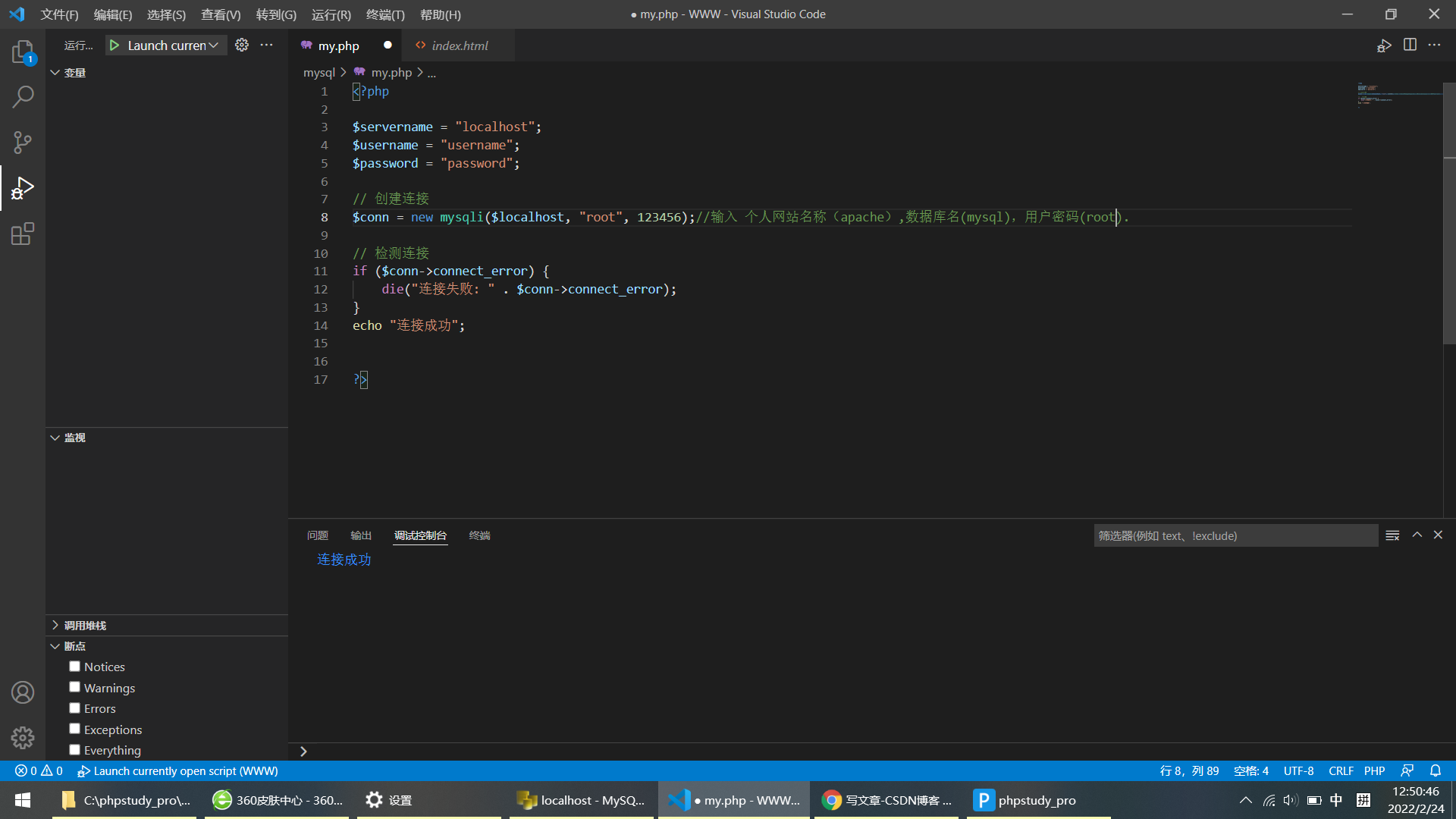The height and width of the screenshot is (819, 1456).
Task: Enable the Exceptions breakpoint checkbox
Action: click(74, 729)
